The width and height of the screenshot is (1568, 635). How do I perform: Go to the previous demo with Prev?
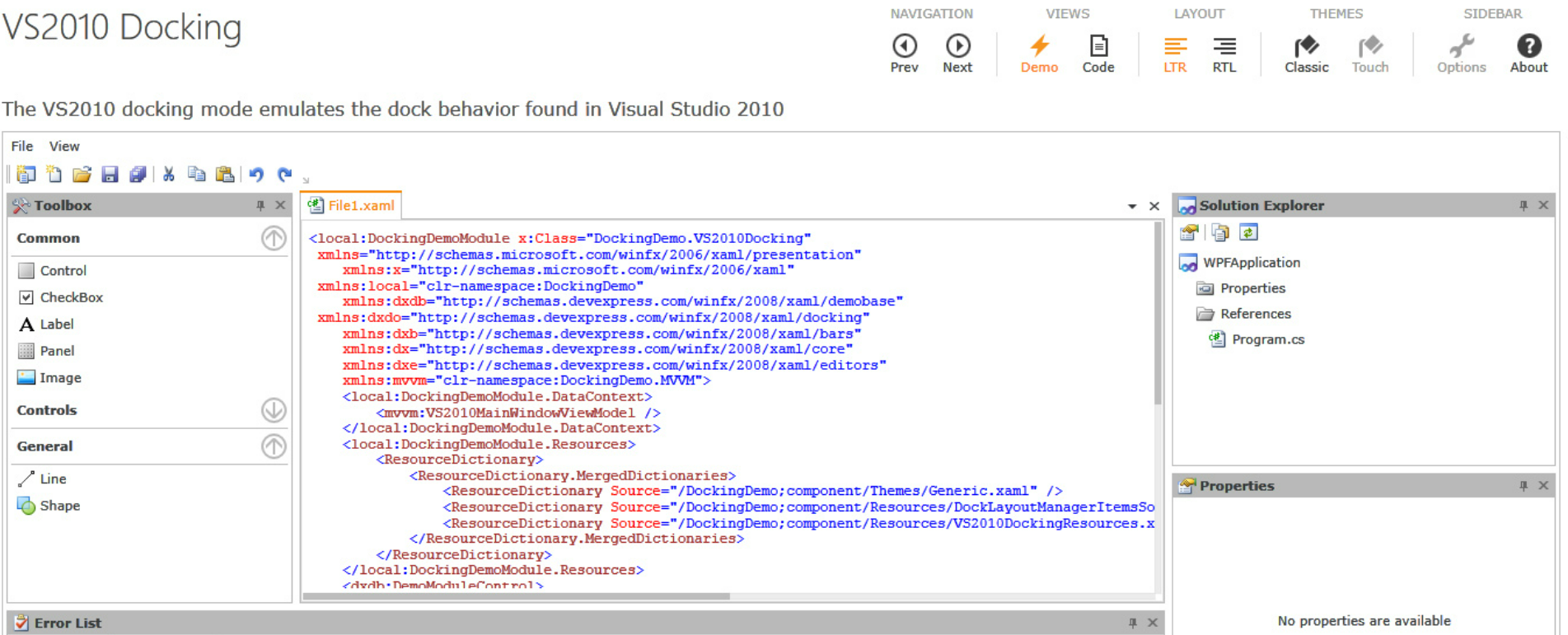[x=905, y=54]
